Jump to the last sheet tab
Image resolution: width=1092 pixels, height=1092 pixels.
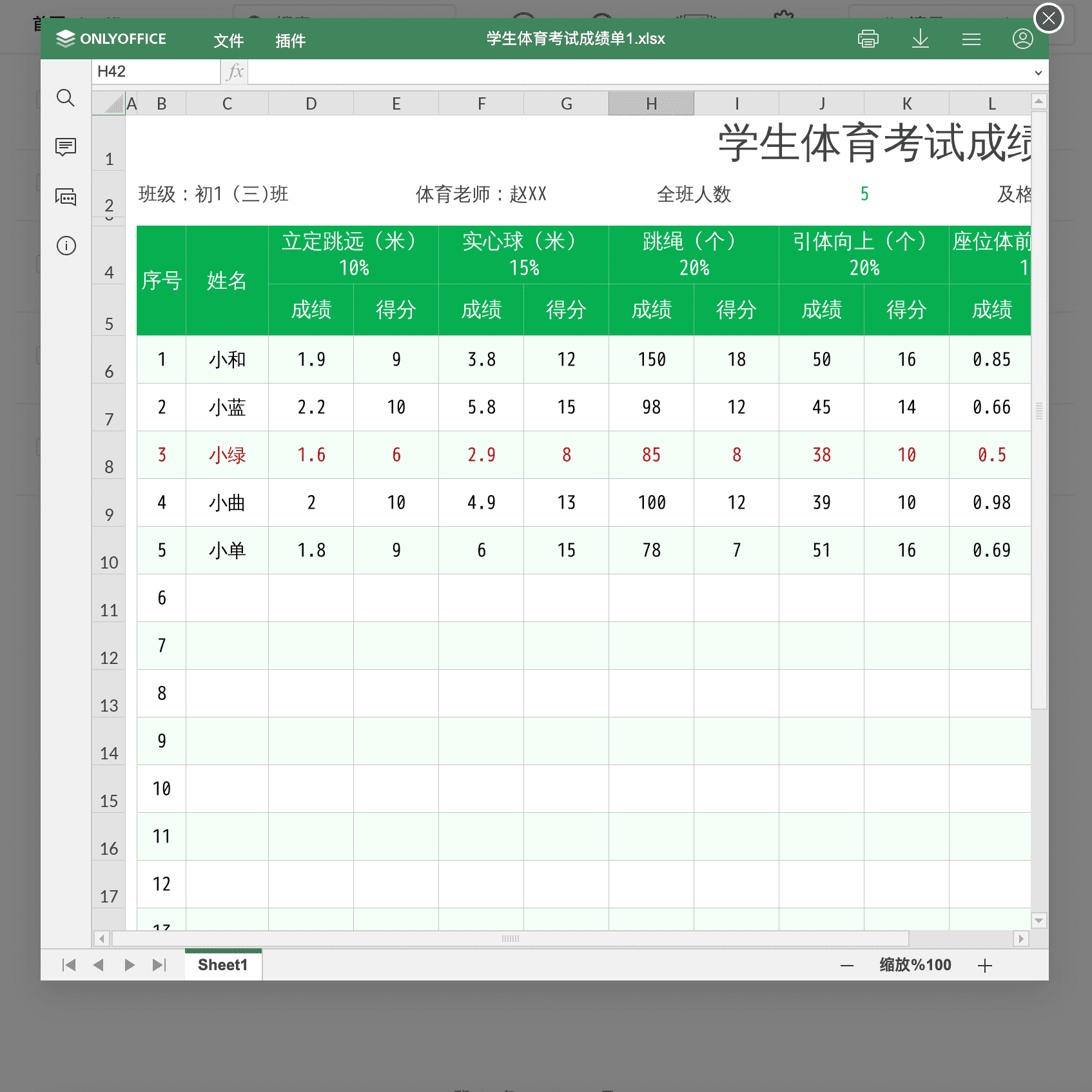[x=159, y=965]
